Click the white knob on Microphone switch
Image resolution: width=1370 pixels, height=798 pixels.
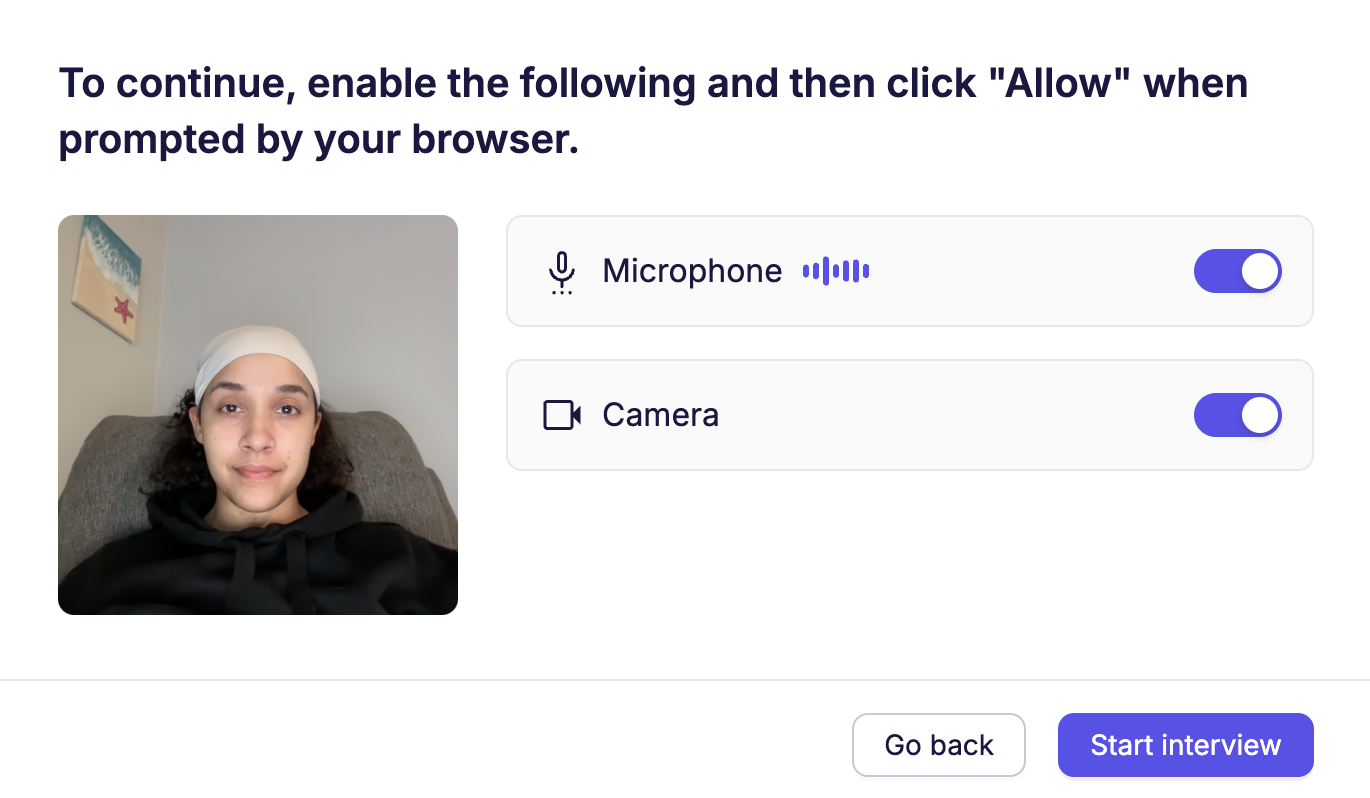click(x=1259, y=271)
